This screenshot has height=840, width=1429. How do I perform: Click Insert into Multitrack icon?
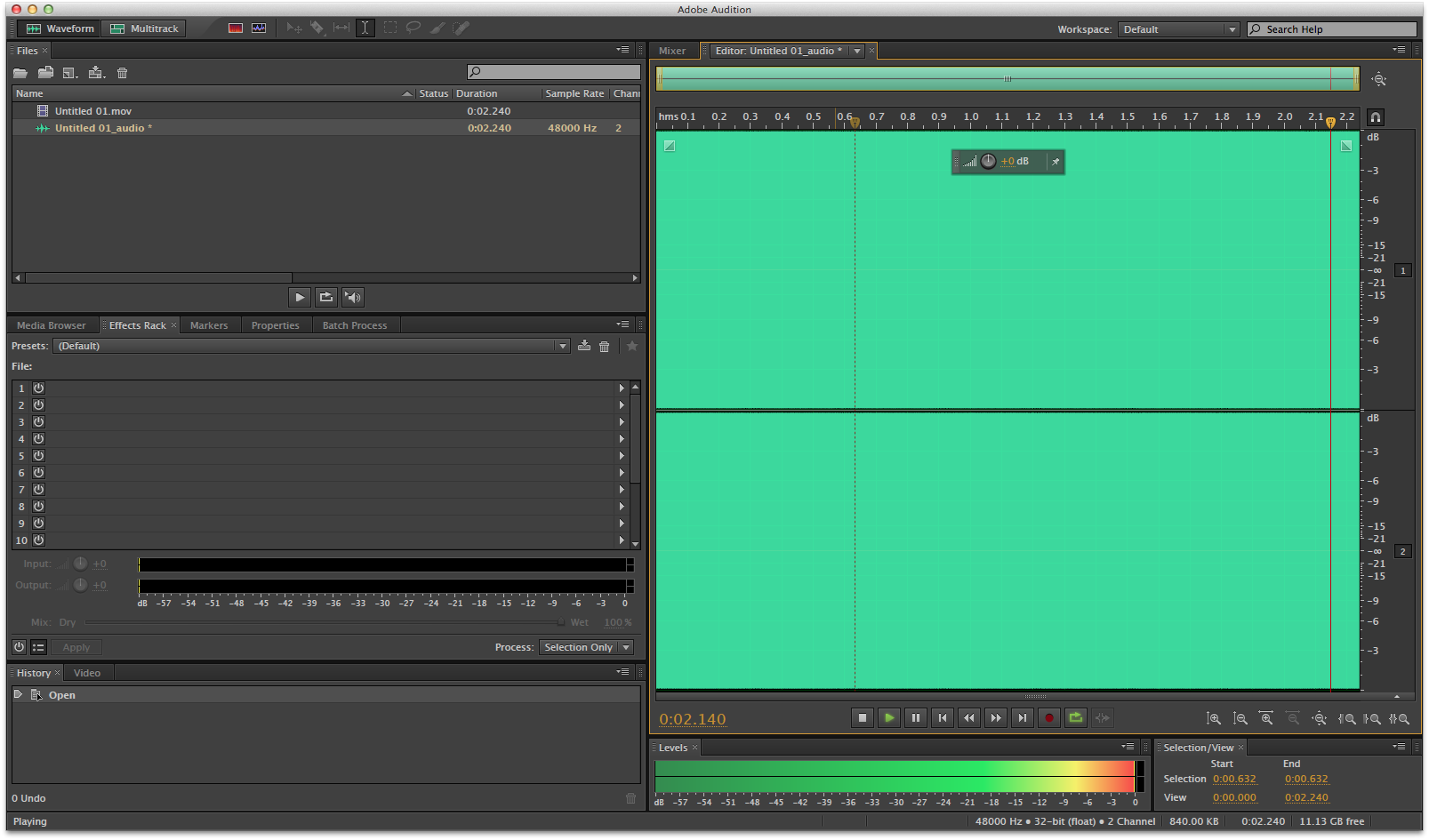97,73
